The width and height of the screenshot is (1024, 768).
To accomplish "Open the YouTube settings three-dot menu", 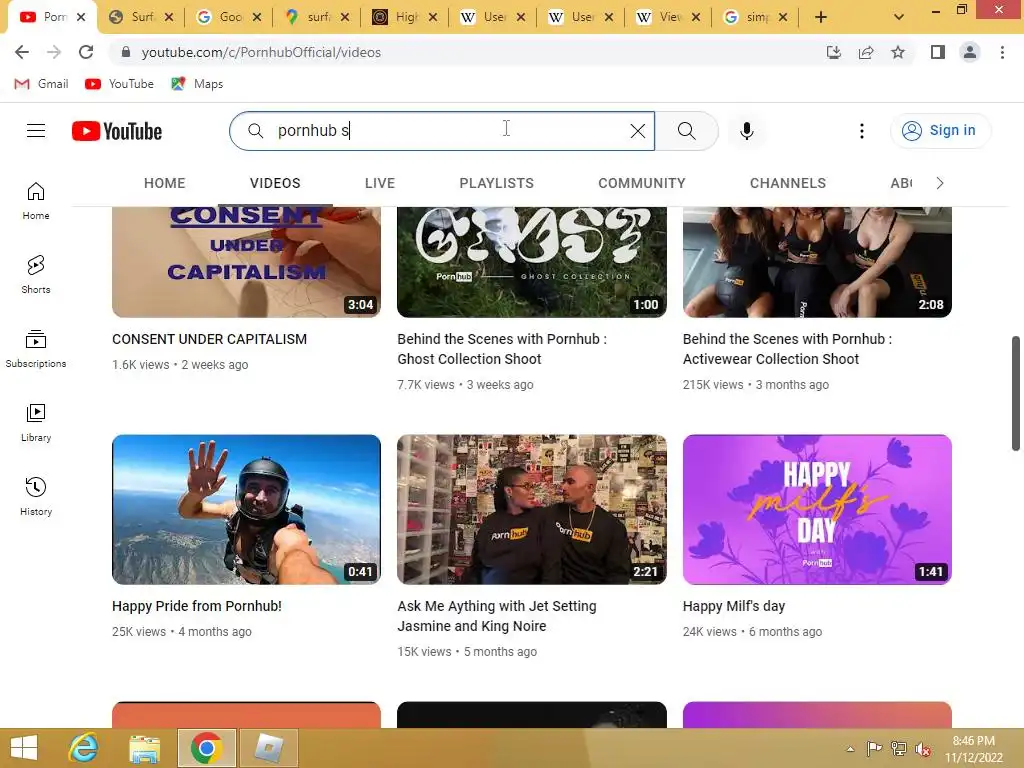I will pos(861,131).
